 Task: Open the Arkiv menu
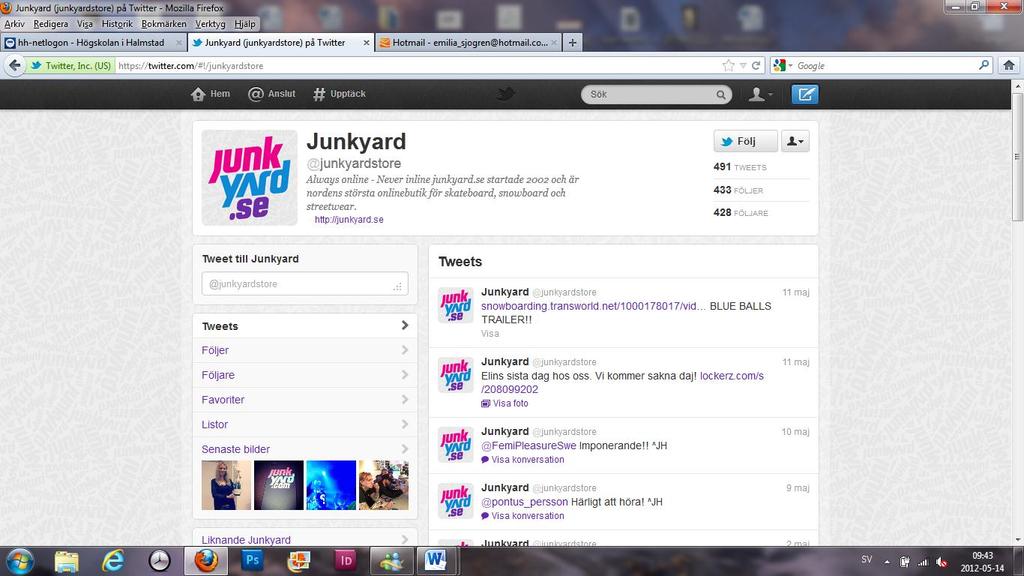pos(14,24)
